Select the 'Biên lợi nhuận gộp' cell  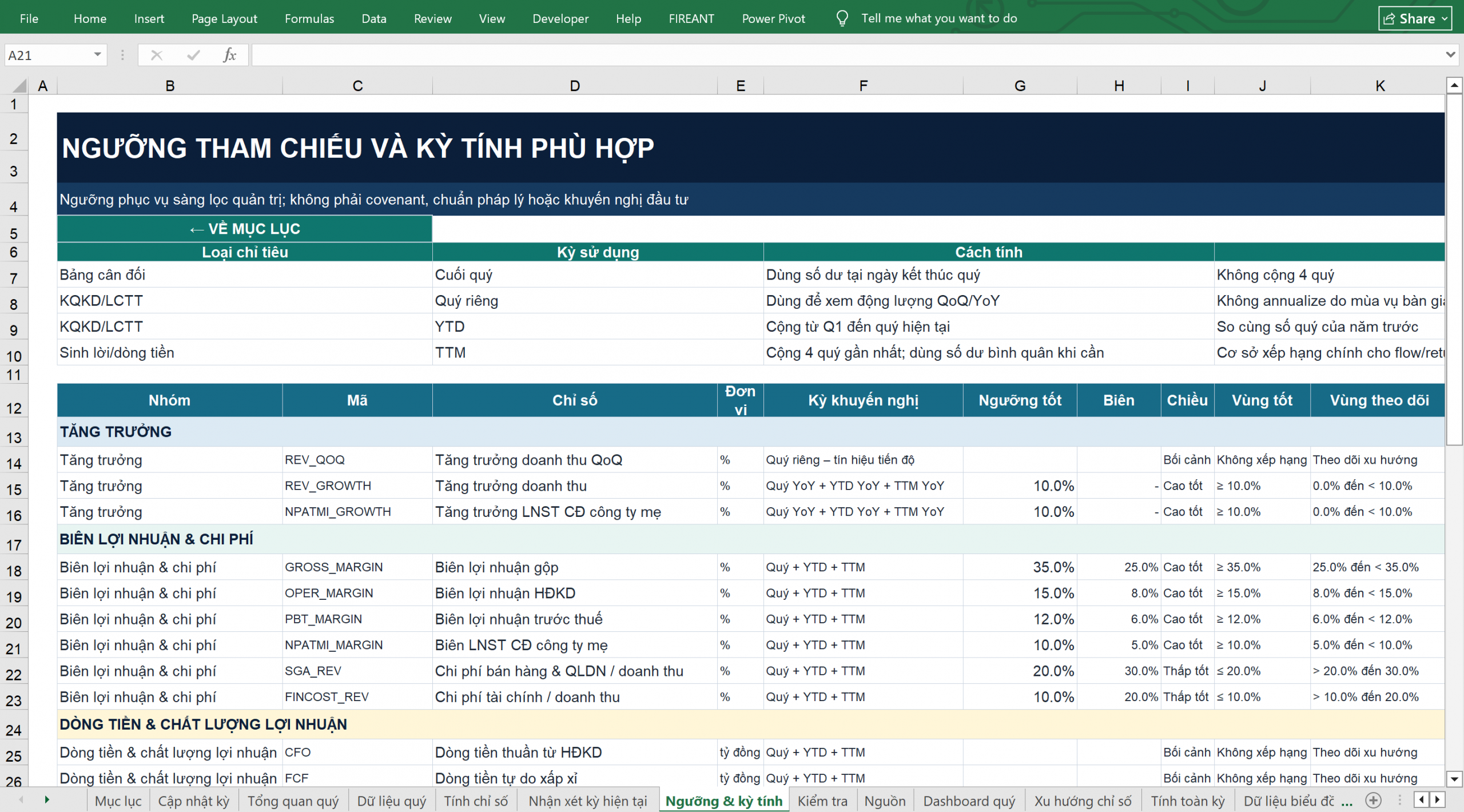(575, 567)
